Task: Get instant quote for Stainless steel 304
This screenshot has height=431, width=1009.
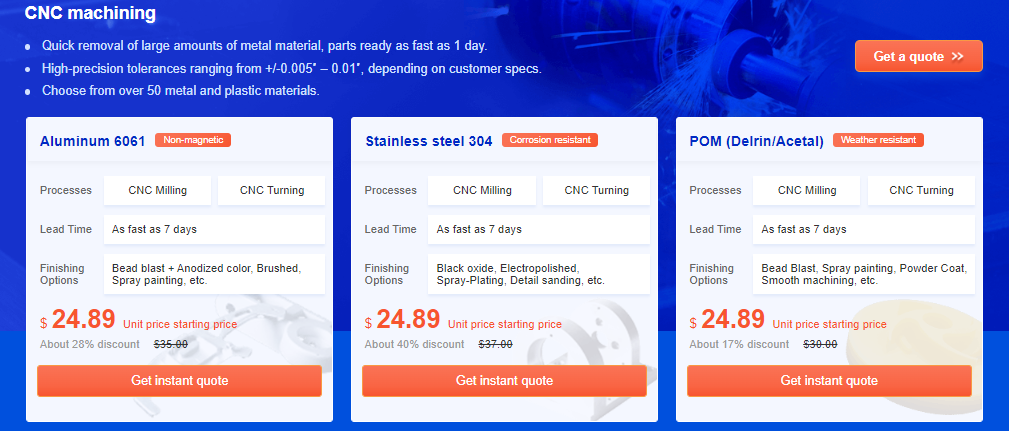Action: (504, 381)
